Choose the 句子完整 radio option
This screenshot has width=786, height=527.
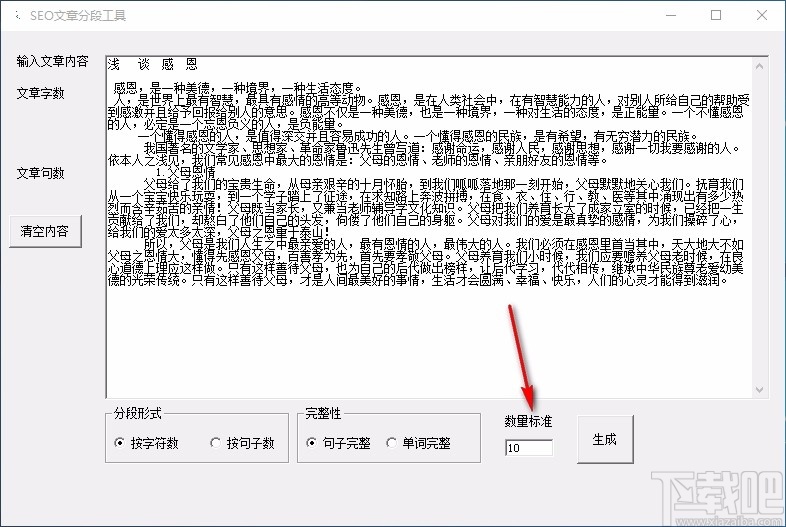[x=338, y=443]
